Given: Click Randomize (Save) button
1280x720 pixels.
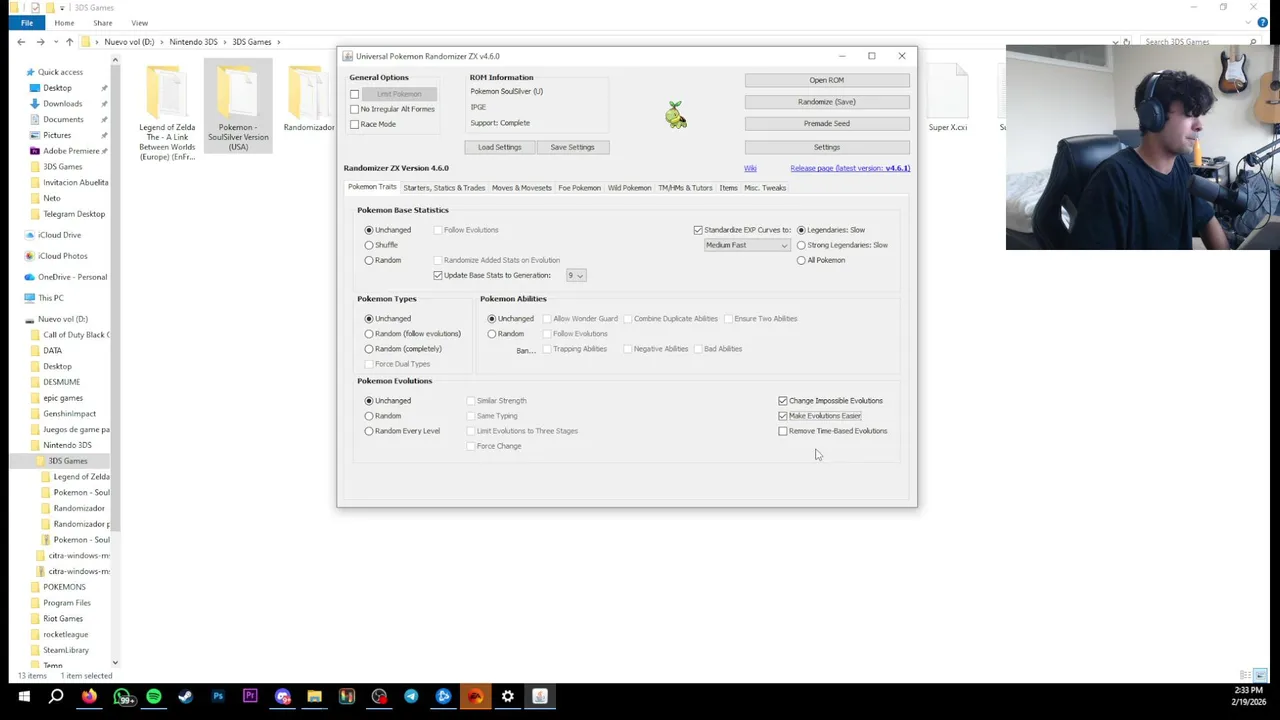Looking at the screenshot, I should (827, 102).
